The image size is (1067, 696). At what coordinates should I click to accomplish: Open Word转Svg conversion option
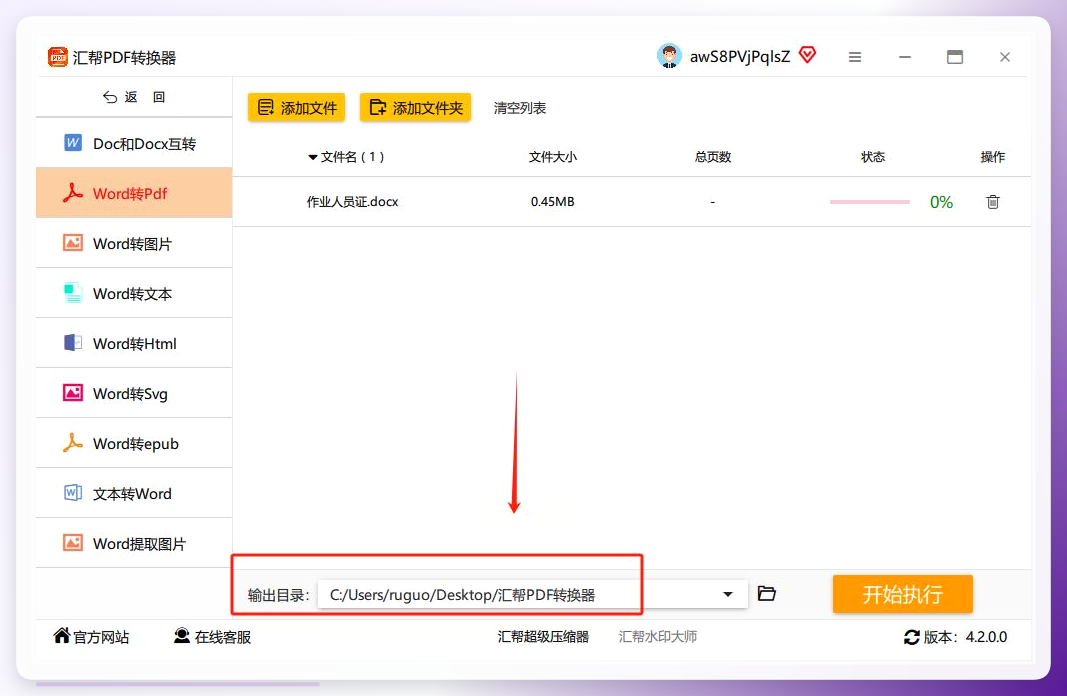point(134,393)
